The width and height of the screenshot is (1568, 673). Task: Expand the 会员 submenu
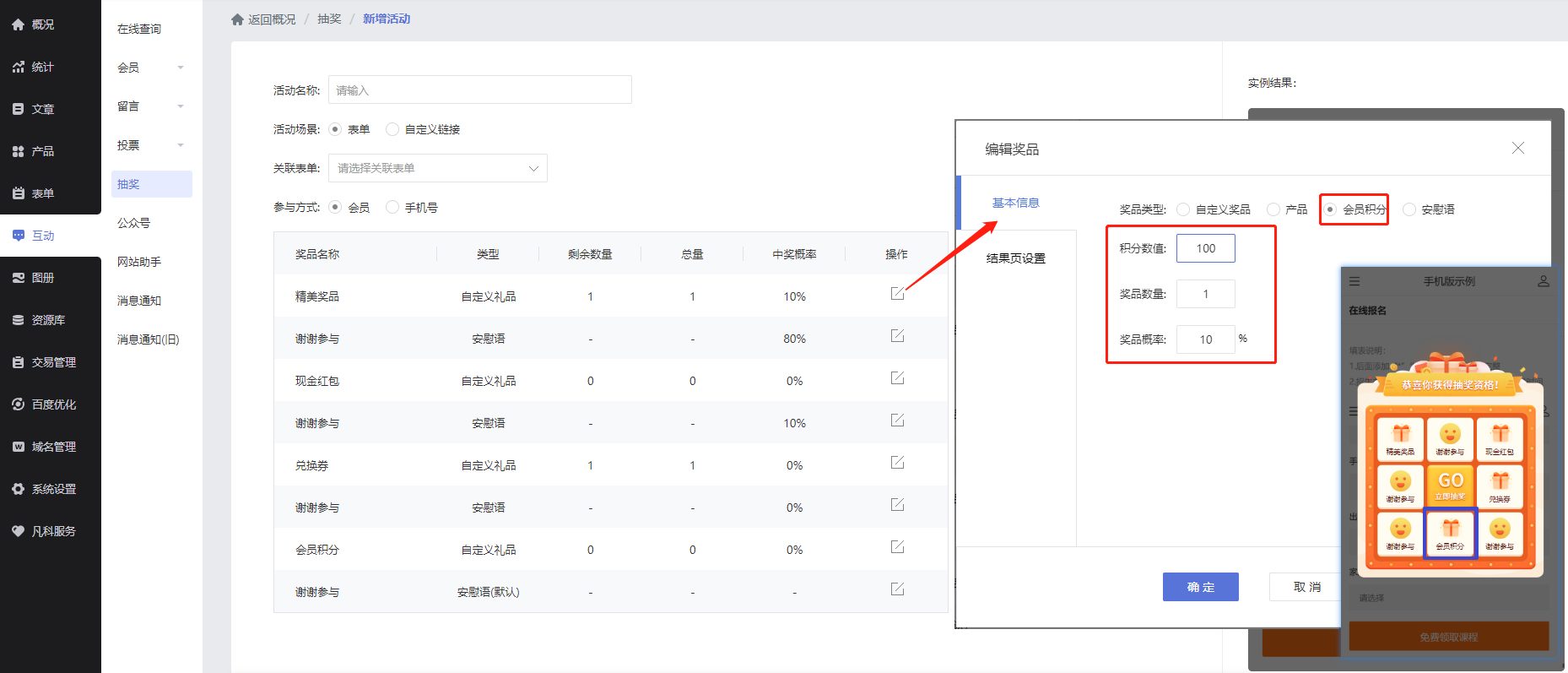[181, 68]
